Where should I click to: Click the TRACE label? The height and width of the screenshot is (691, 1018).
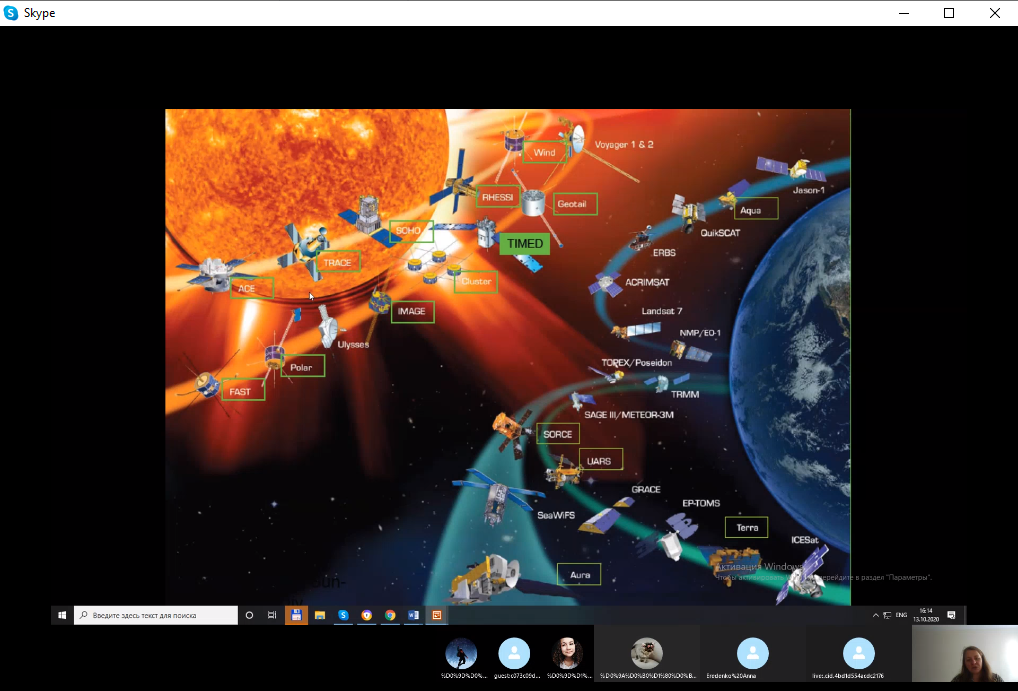click(x=338, y=262)
